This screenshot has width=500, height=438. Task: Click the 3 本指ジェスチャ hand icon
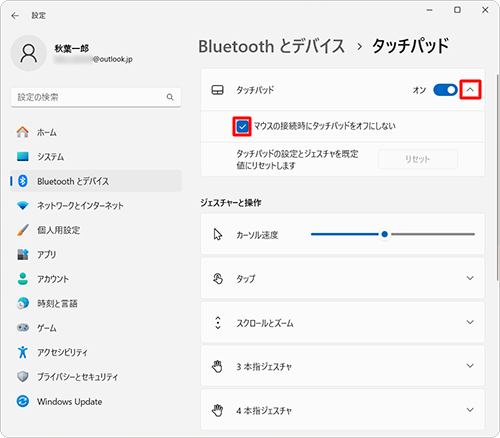tap(217, 366)
